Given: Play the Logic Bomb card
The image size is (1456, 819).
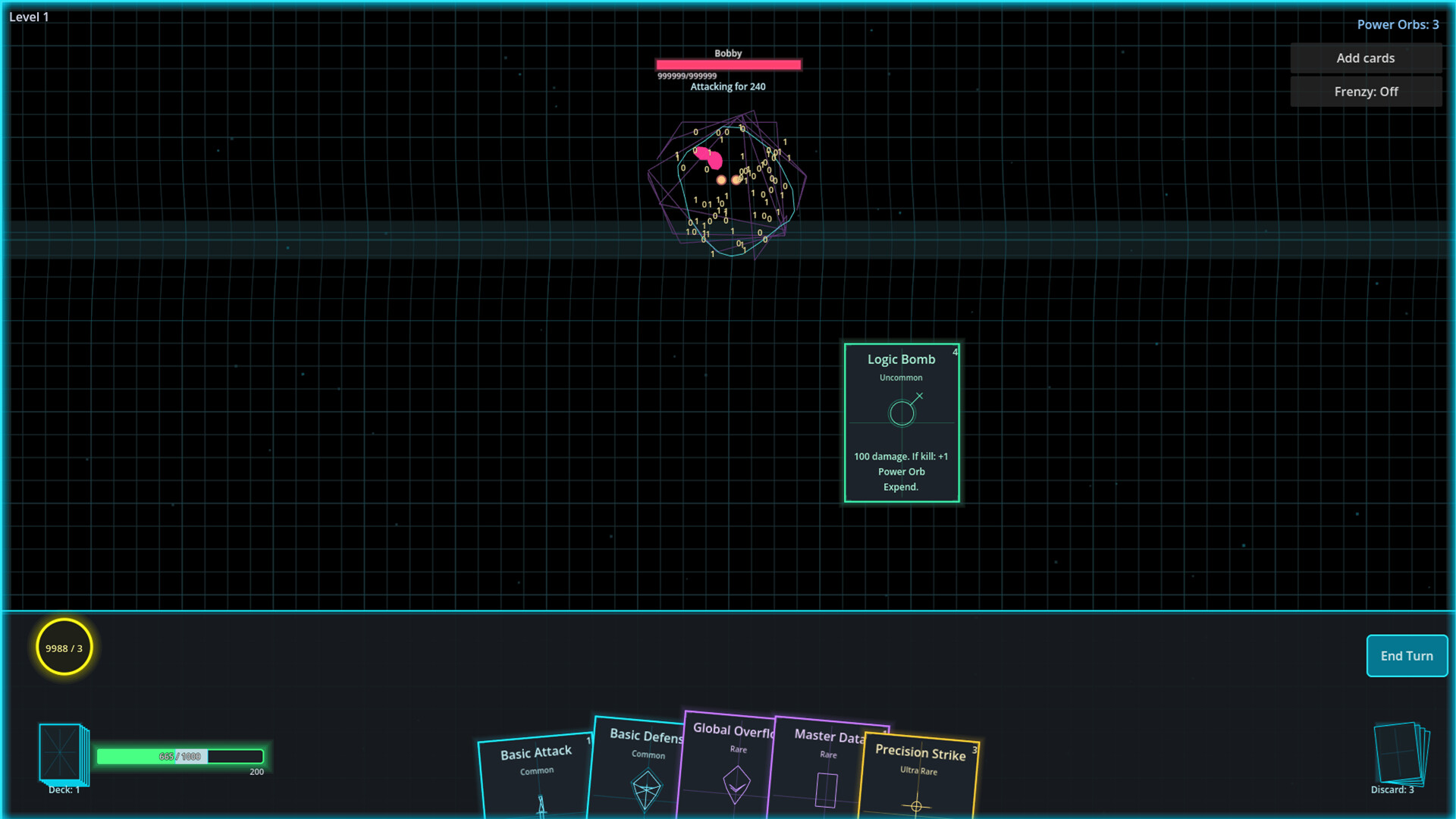Looking at the screenshot, I should [x=901, y=422].
